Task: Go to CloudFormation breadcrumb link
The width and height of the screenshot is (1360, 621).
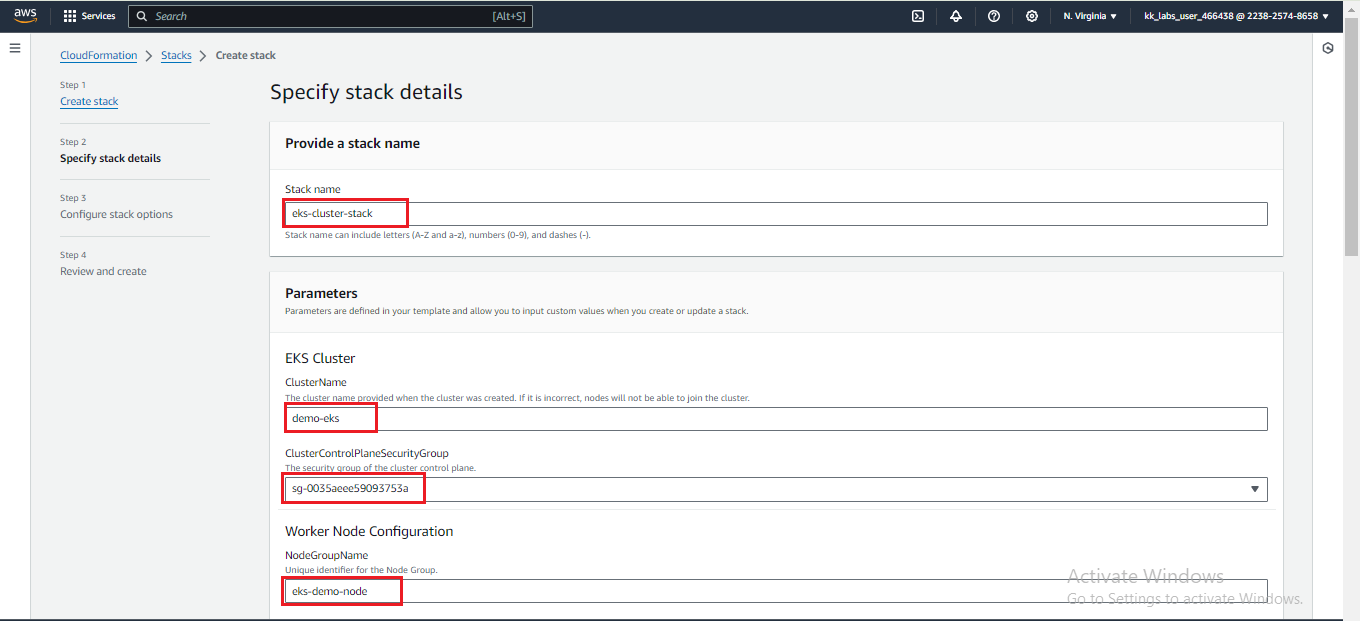Action: [99, 55]
